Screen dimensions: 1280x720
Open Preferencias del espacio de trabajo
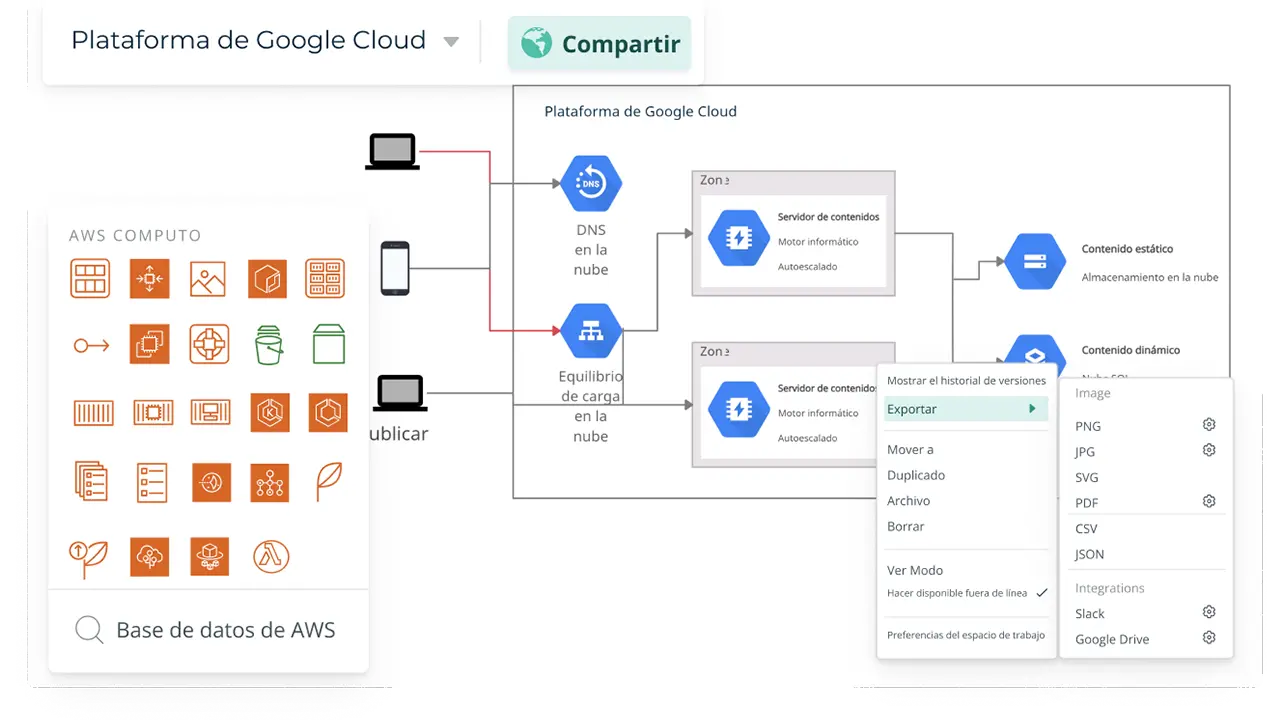pos(966,635)
